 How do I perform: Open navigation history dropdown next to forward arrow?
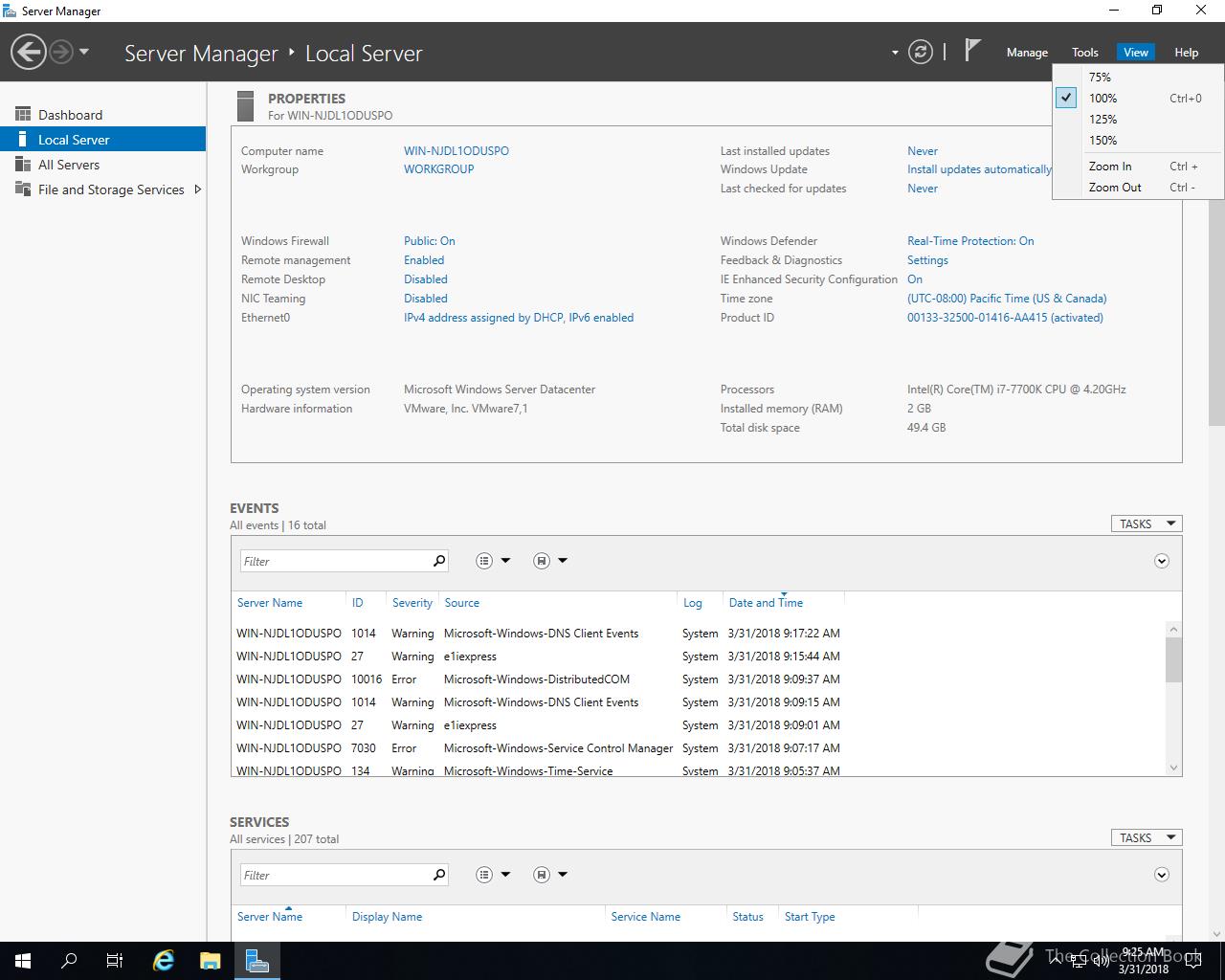[x=84, y=52]
